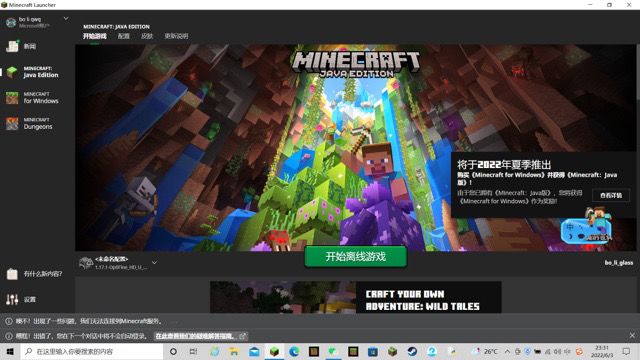640x360 pixels.
Task: Dismiss the bottom notification with X
Action: pyautogui.click(x=632, y=336)
